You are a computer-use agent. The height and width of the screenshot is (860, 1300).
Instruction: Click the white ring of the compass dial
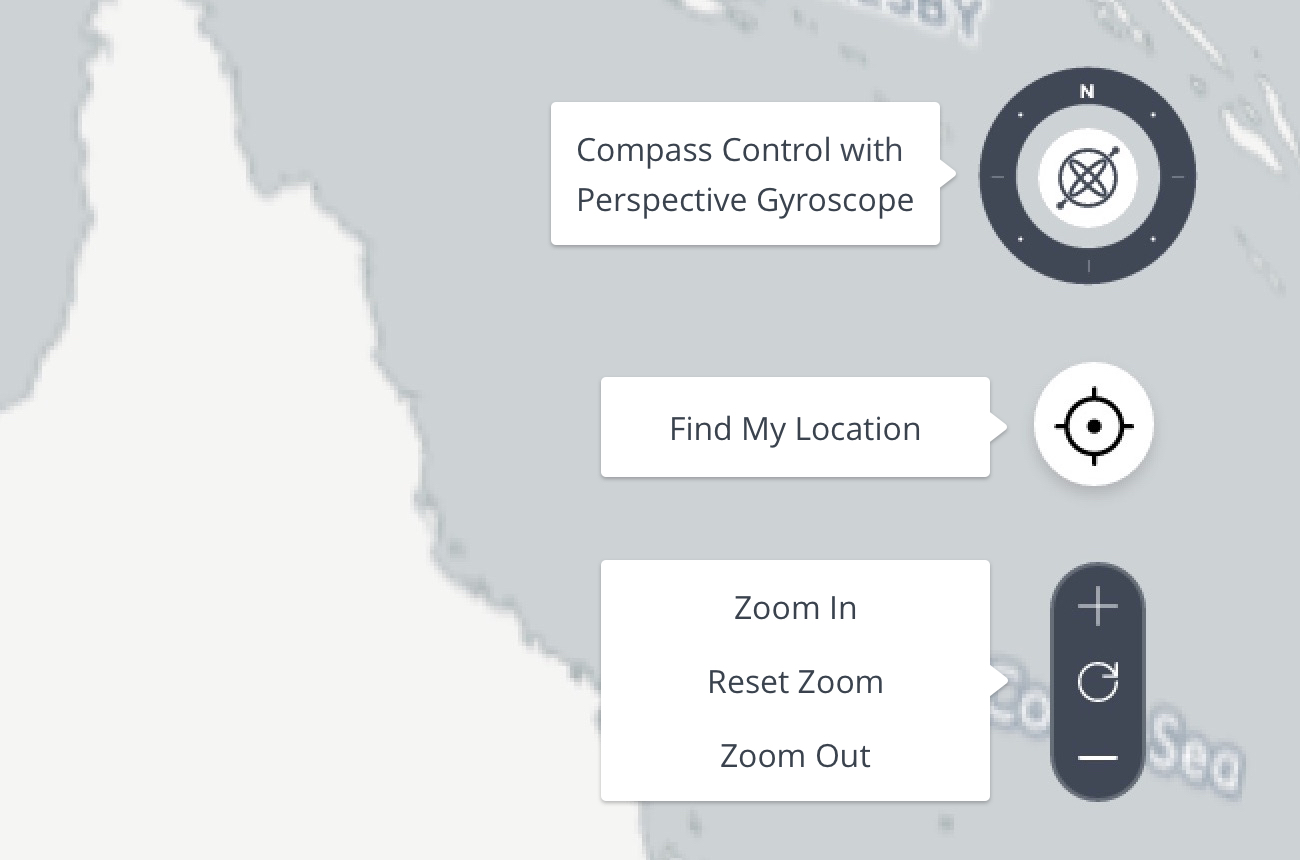(x=1087, y=120)
